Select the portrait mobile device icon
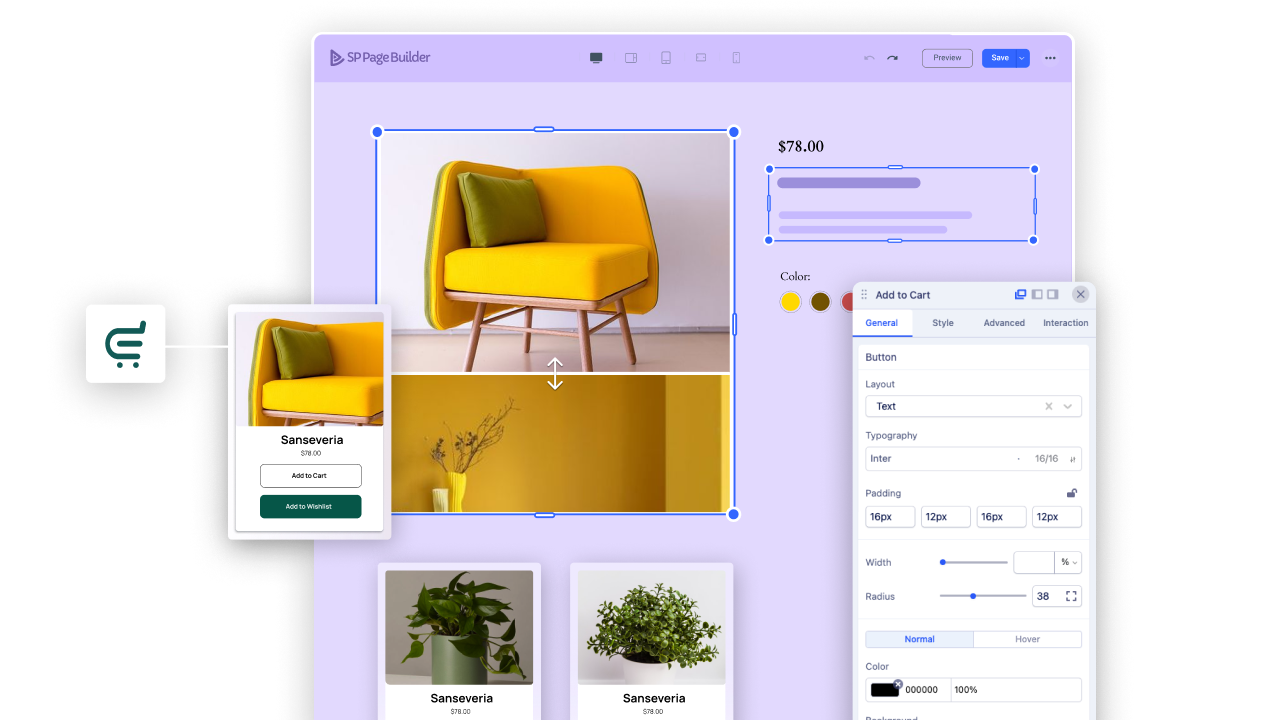The width and height of the screenshot is (1280, 720). click(736, 58)
